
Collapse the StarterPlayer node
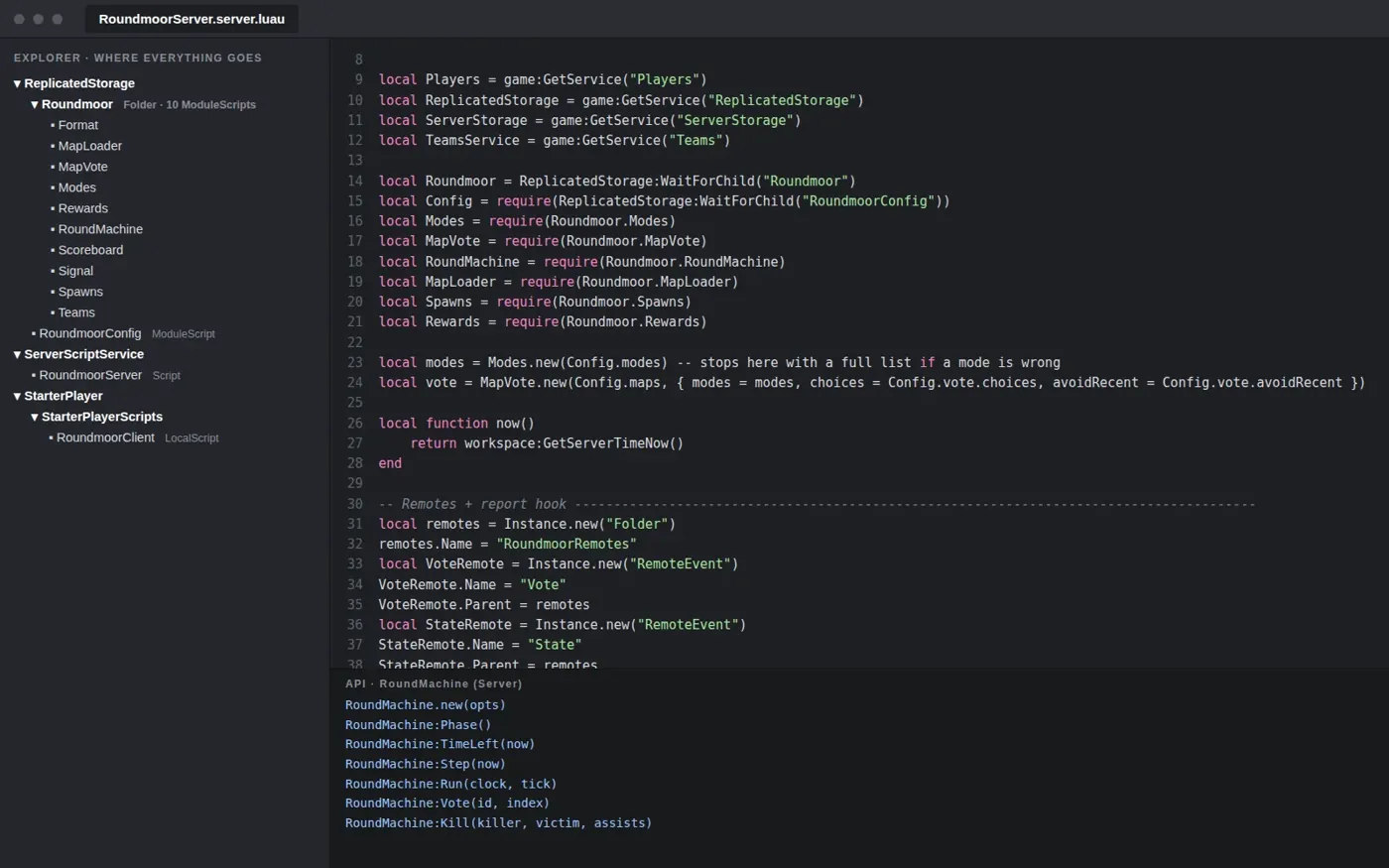[17, 396]
